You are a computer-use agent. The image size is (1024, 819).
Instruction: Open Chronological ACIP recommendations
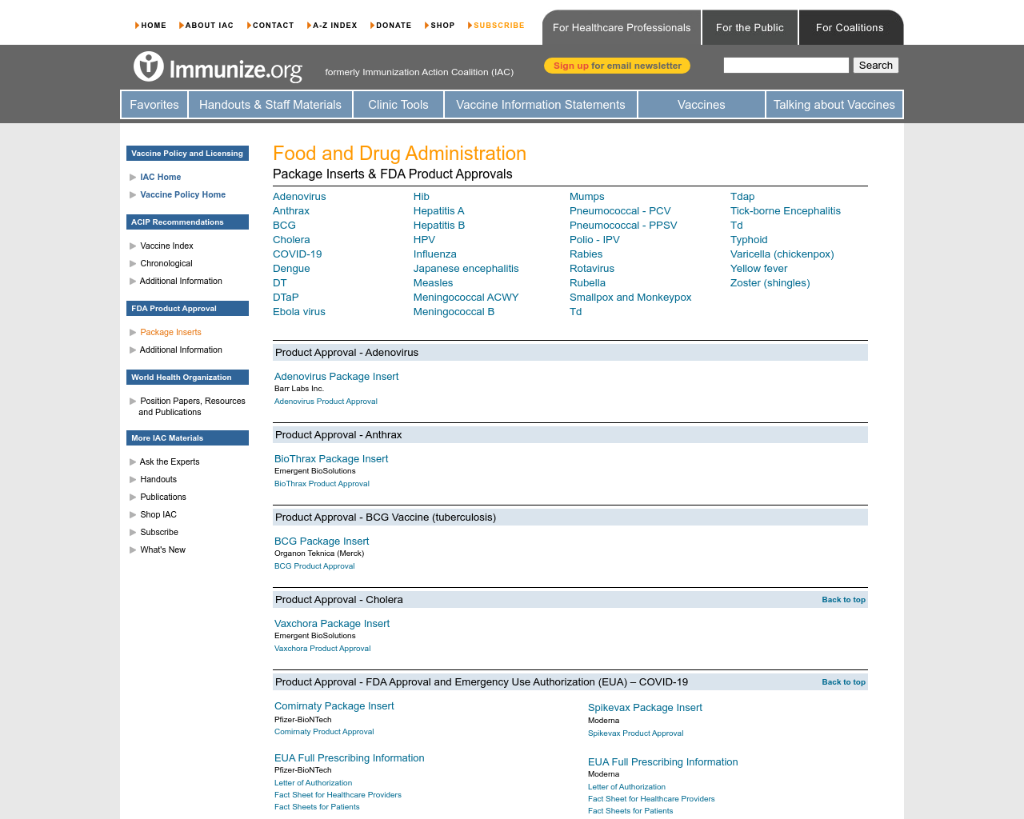[166, 263]
